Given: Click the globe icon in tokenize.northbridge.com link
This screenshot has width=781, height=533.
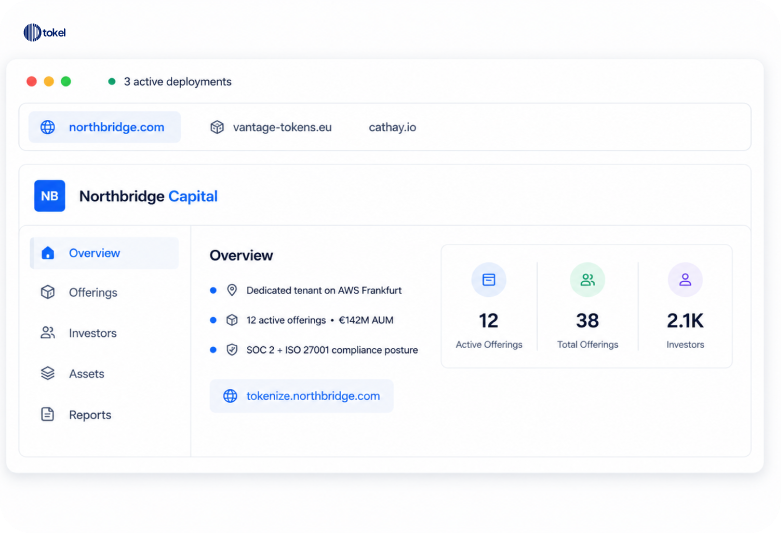Looking at the screenshot, I should [x=230, y=396].
